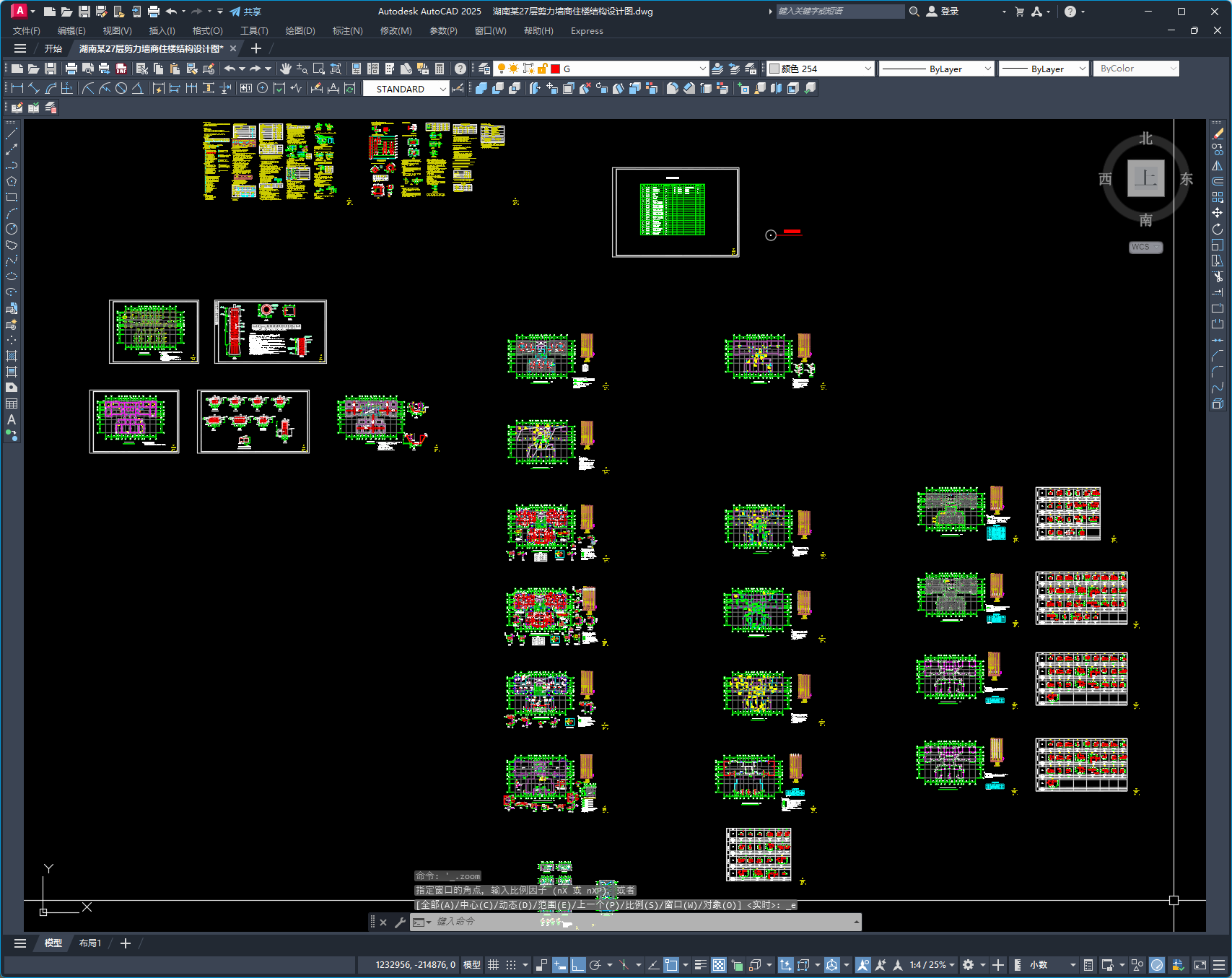Click 东 on the ViewCube compass
Image resolution: width=1232 pixels, height=978 pixels.
point(1187,180)
